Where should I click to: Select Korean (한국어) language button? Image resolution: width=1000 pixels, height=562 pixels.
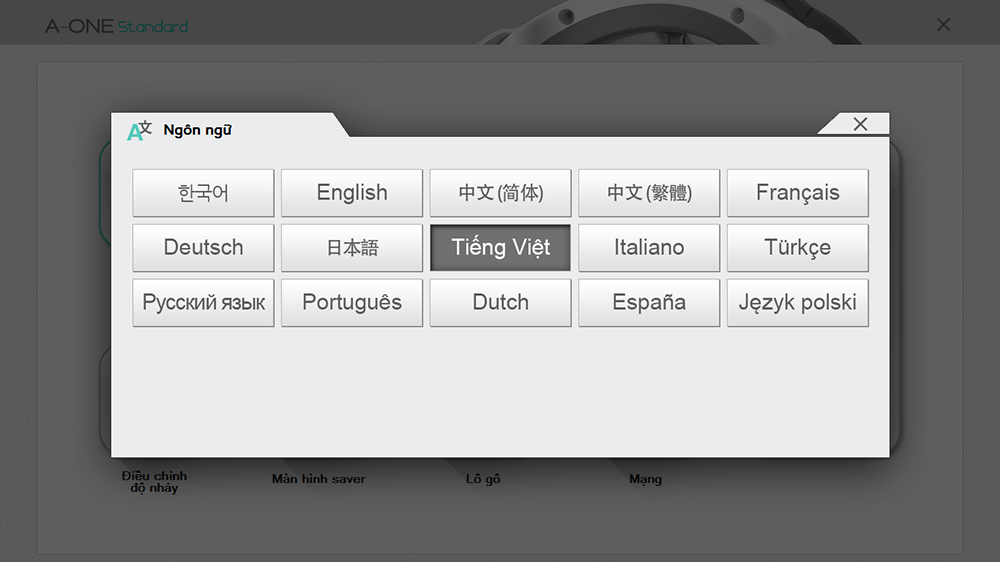203,193
